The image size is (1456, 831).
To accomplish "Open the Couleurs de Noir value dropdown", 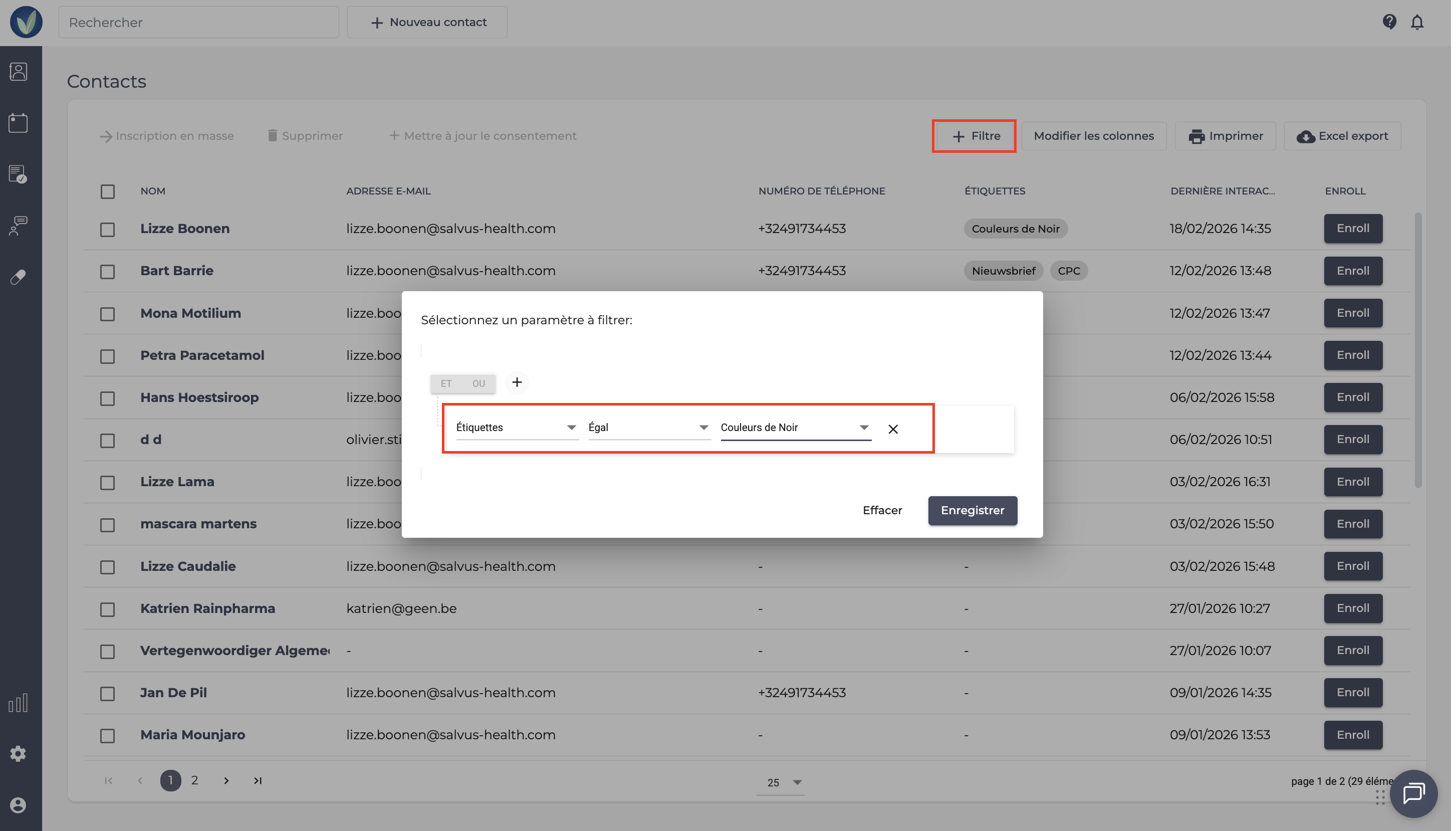I will 795,428.
